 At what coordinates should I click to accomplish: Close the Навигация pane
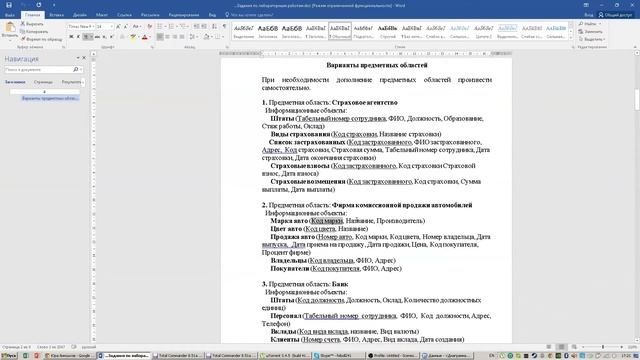coord(84,58)
